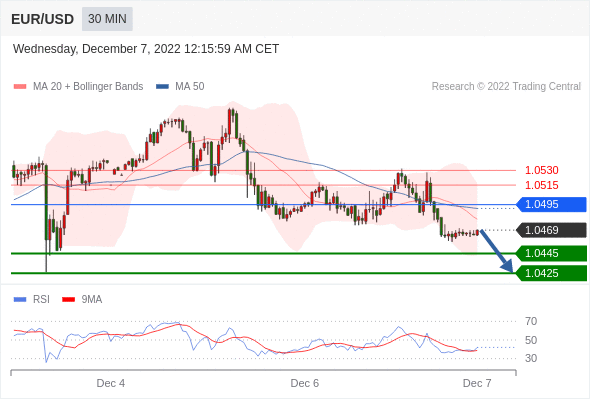Viewport: 590px width, 400px height.
Task: Click the blue 1.0495 pivot price tag
Action: pyautogui.click(x=551, y=205)
